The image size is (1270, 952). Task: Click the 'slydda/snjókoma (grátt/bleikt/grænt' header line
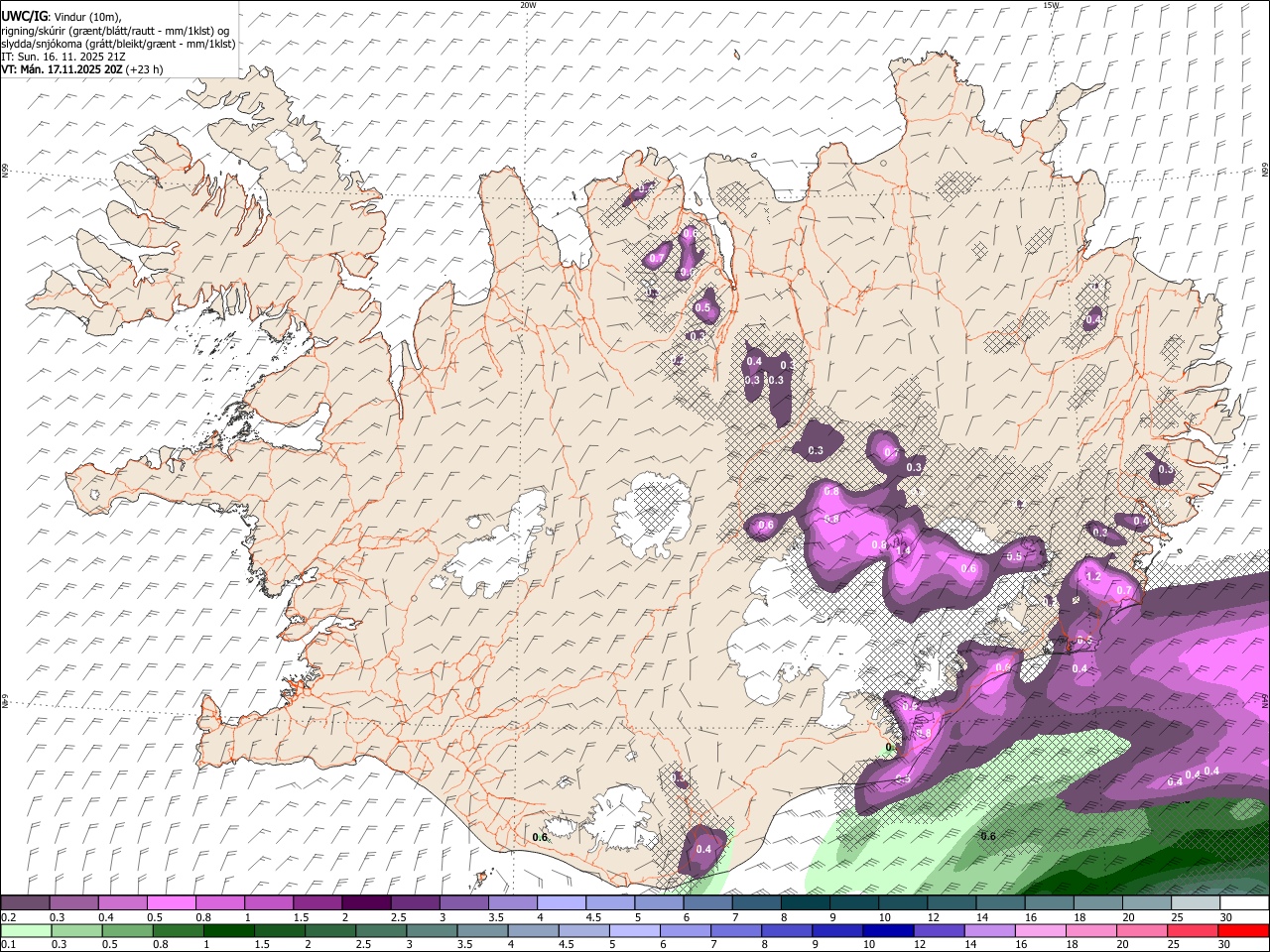118,44
